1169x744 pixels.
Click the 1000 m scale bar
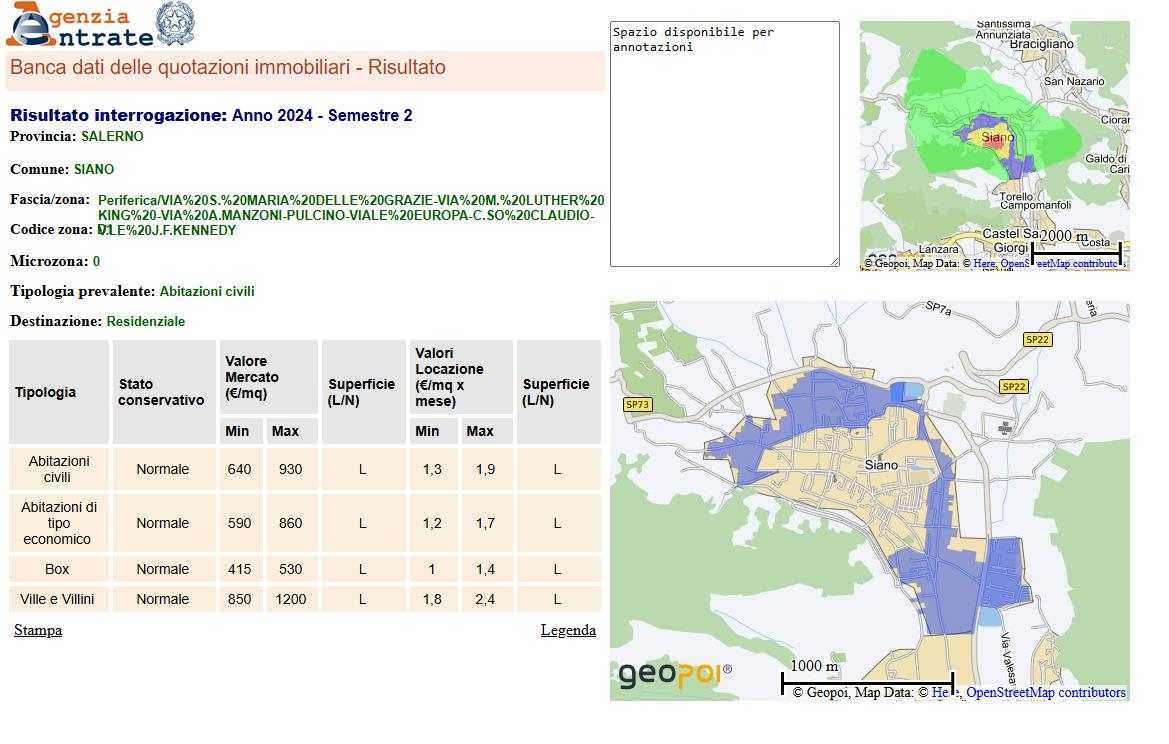(x=866, y=681)
